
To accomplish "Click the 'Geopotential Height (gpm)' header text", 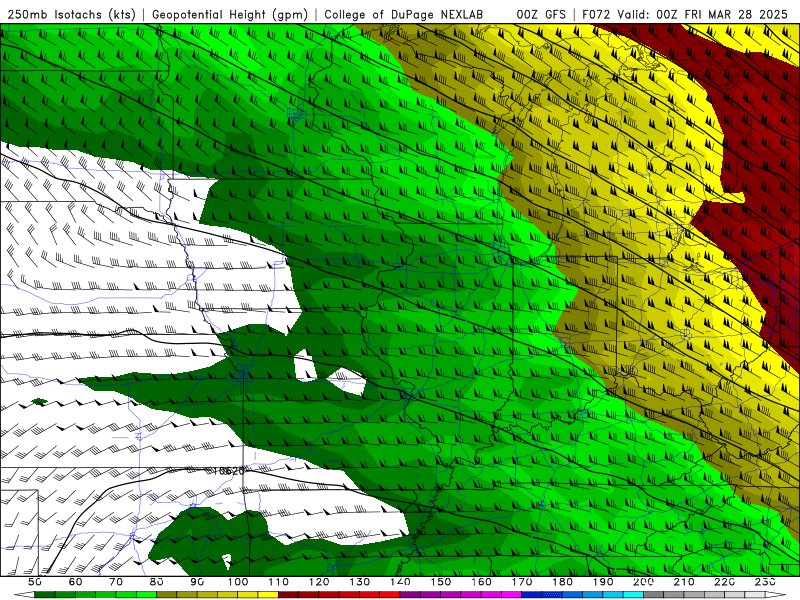I will point(230,14).
